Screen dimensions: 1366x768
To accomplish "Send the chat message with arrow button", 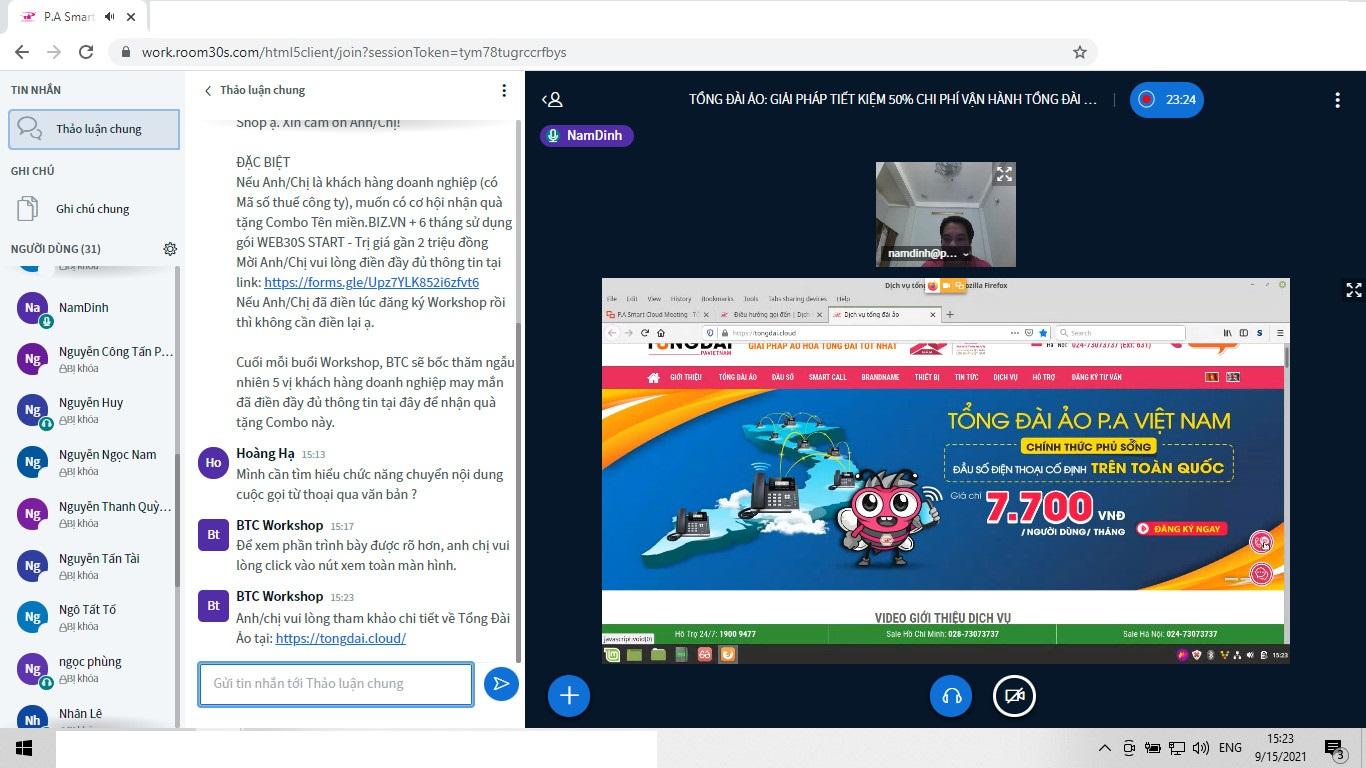I will [501, 684].
